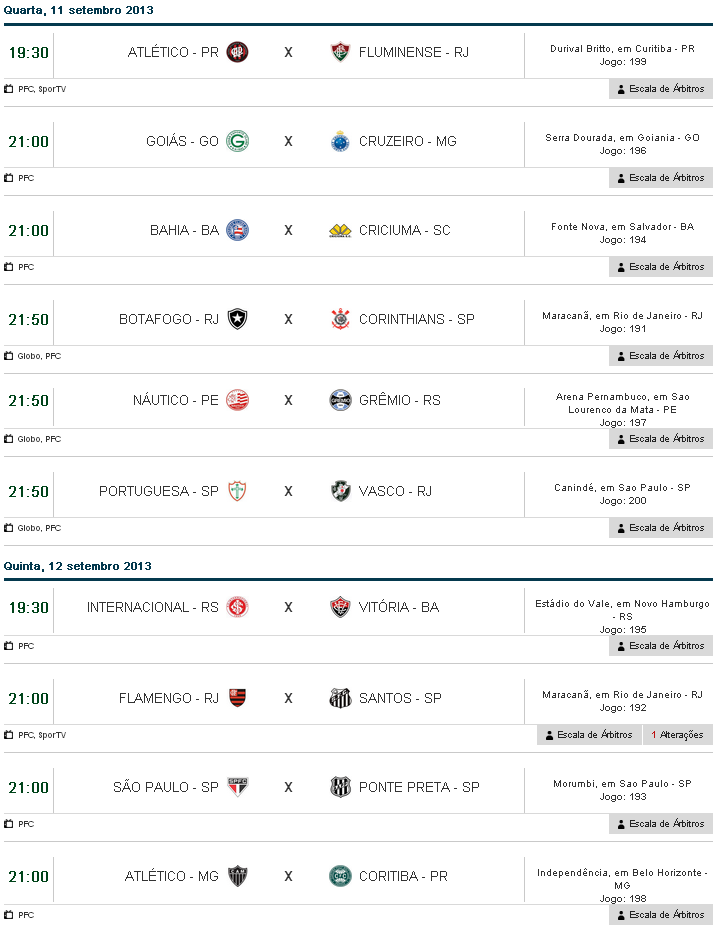The image size is (720, 930).
Task: Click the TV icon beside Globo, PFC for Botafogo match
Action: point(9,356)
